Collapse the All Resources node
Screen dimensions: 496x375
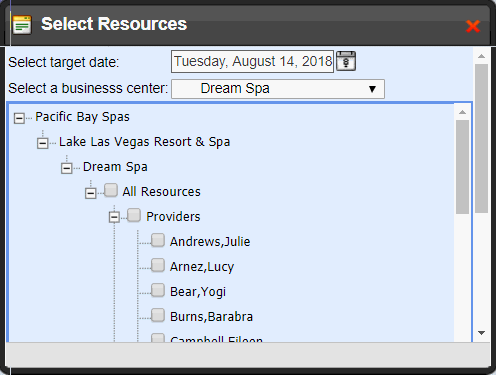pyautogui.click(x=90, y=193)
